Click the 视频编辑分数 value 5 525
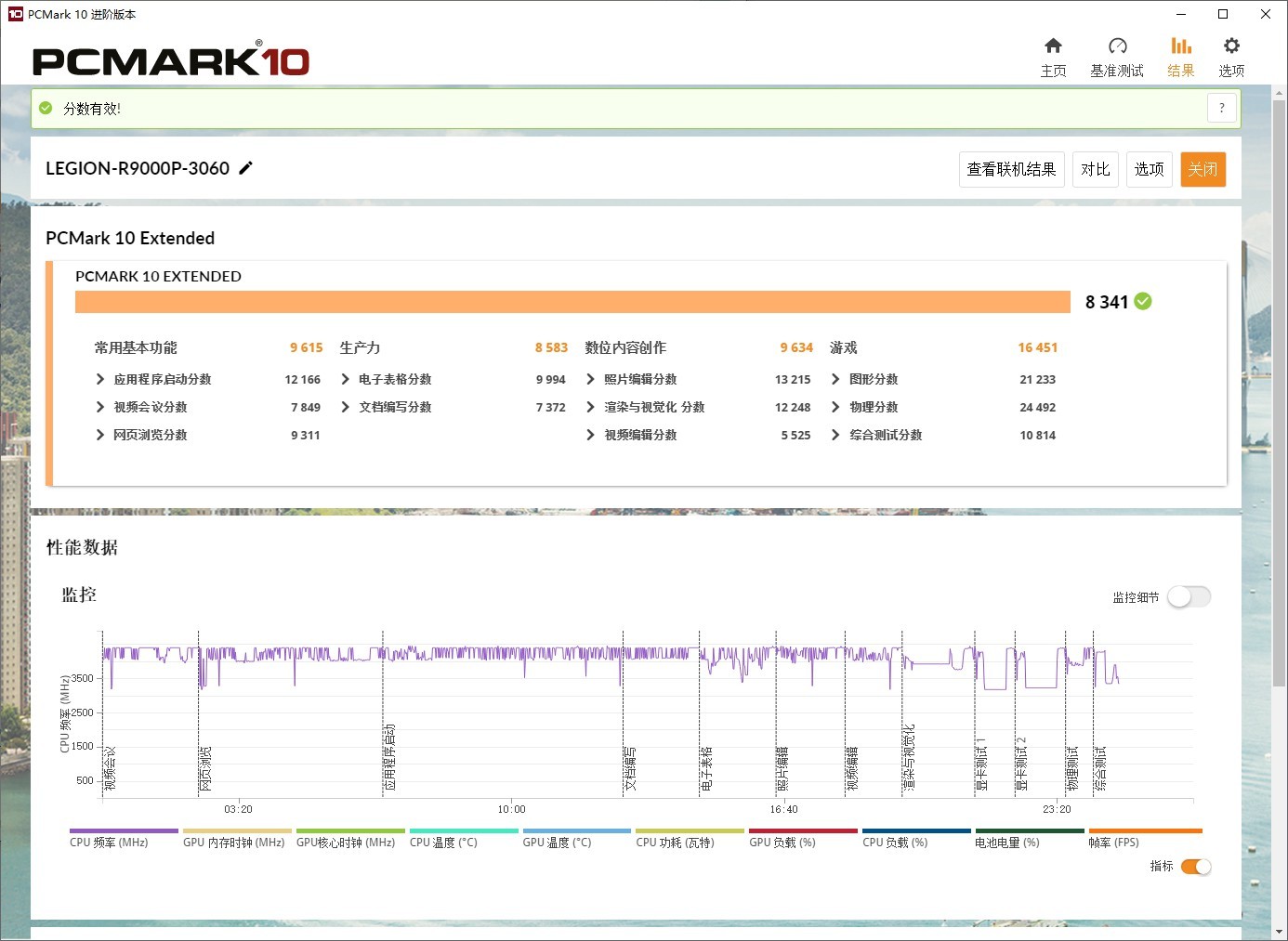Screen dimensions: 1288x941 point(795,435)
